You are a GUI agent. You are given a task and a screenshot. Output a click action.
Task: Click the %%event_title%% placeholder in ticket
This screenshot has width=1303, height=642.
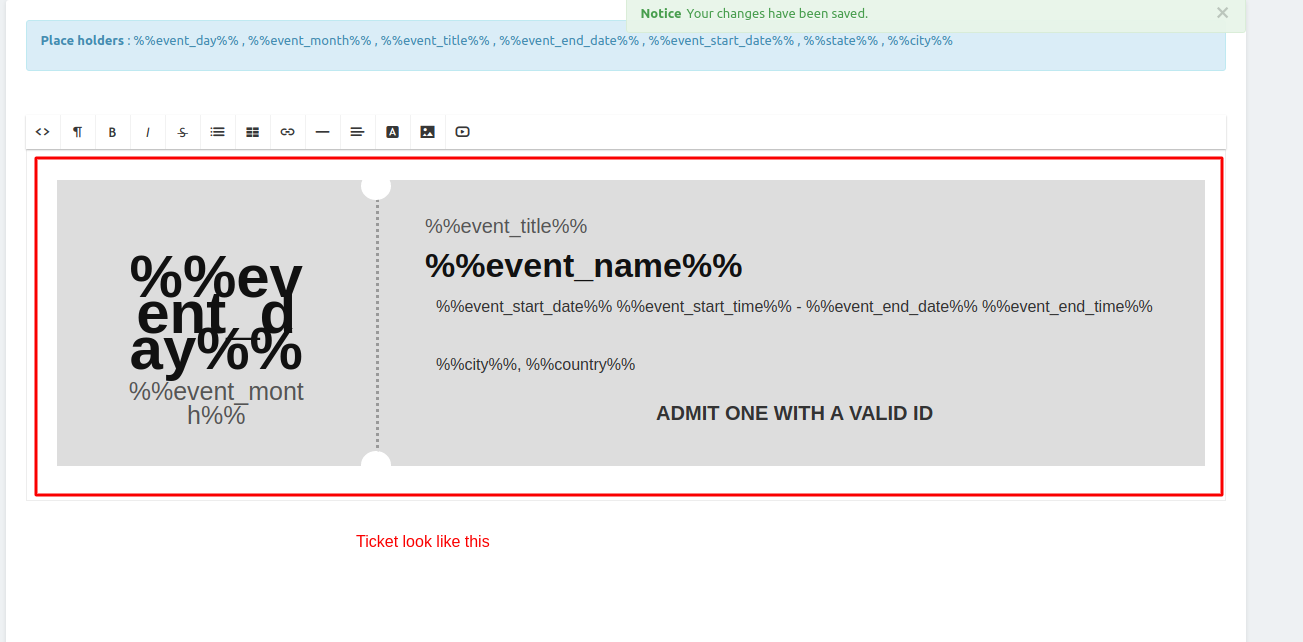[506, 226]
